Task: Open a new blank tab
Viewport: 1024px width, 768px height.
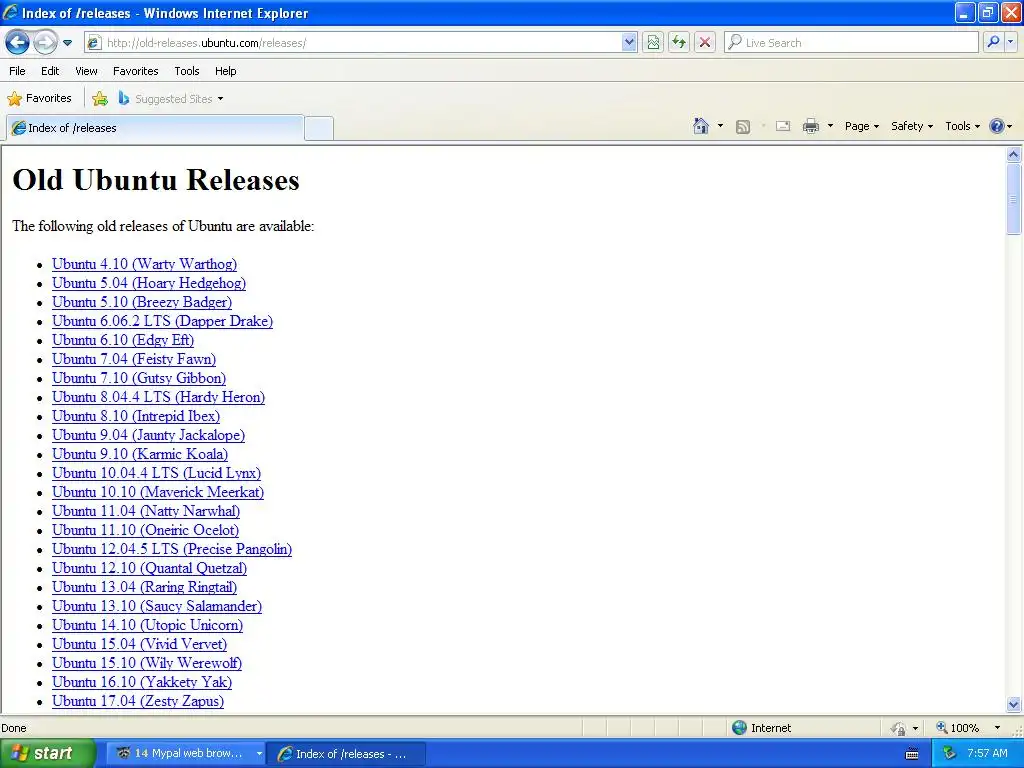Action: click(x=319, y=128)
